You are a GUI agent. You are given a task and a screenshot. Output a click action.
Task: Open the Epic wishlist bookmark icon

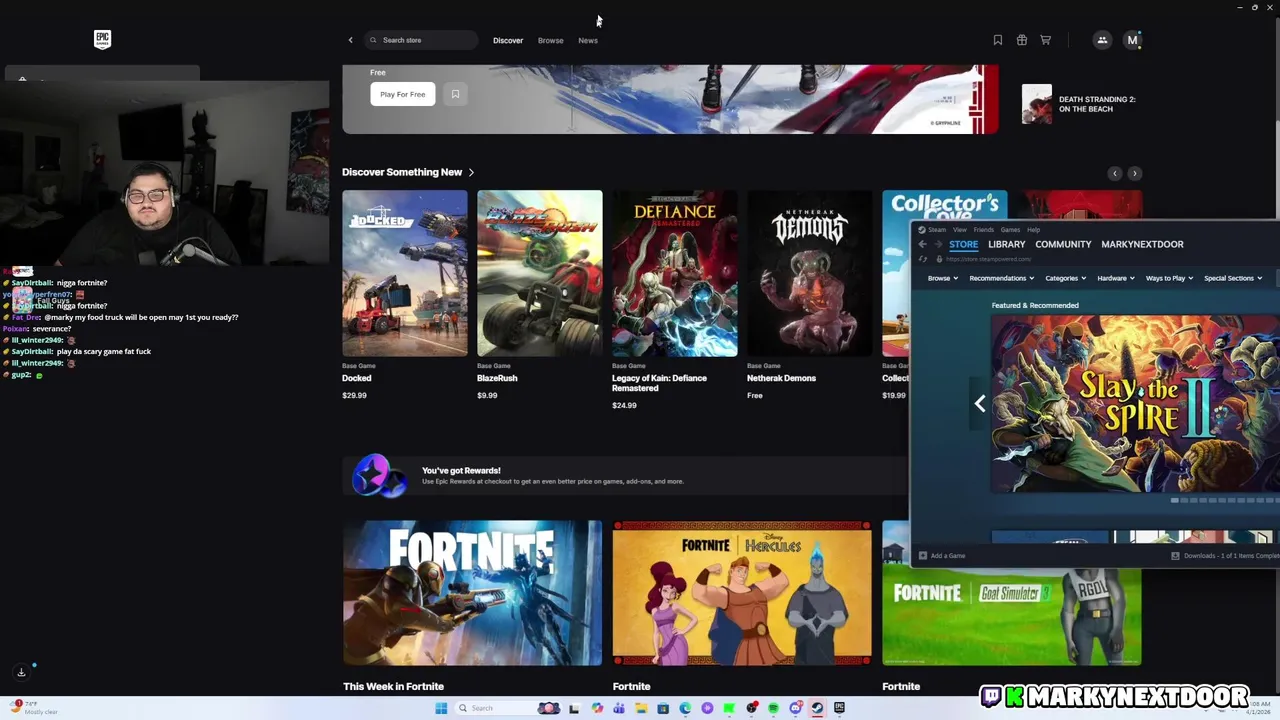click(x=997, y=40)
